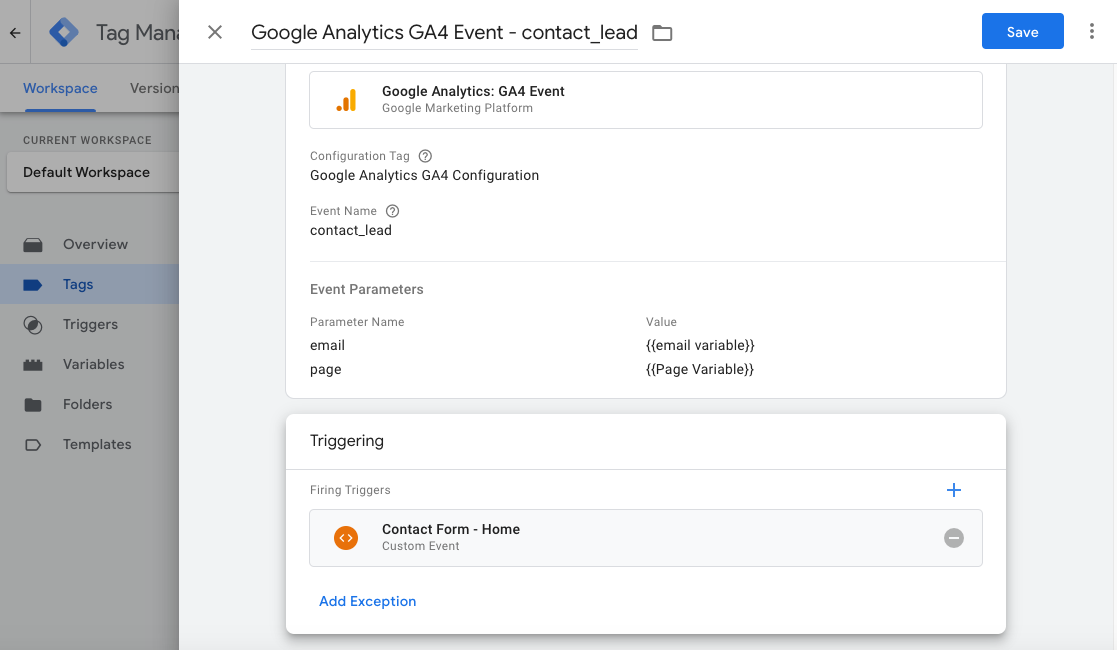Click the Add Exception link
The width and height of the screenshot is (1117, 650).
(366, 601)
